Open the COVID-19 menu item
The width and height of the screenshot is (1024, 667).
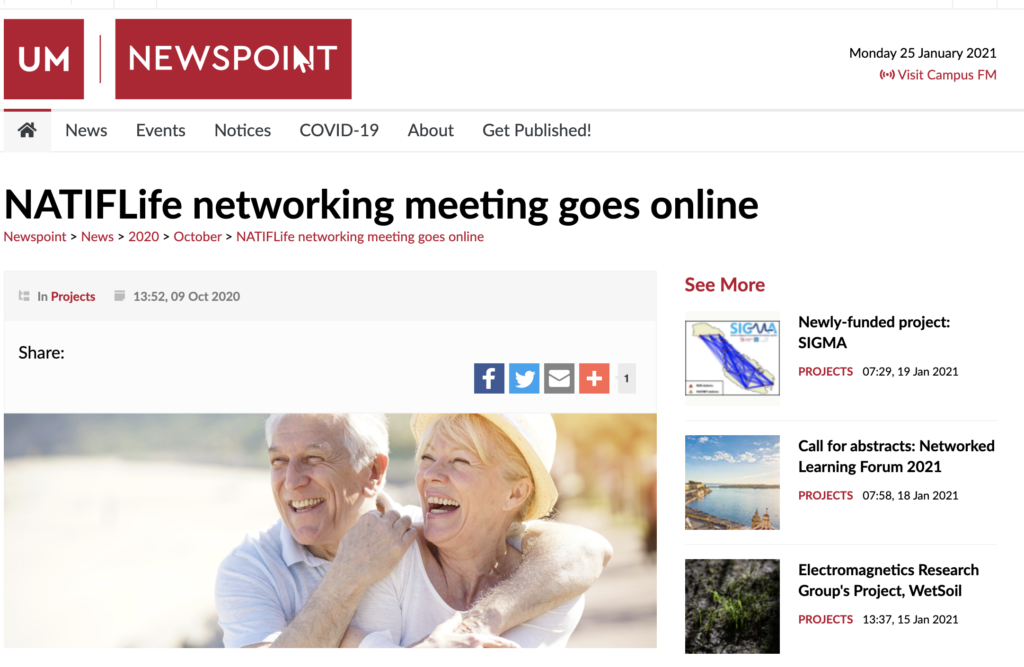pos(339,130)
